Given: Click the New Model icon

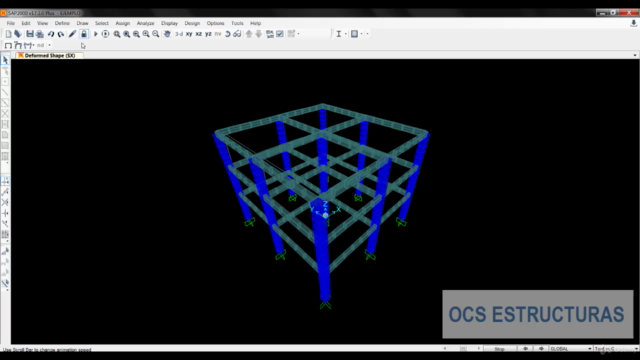Looking at the screenshot, I should coord(8,34).
